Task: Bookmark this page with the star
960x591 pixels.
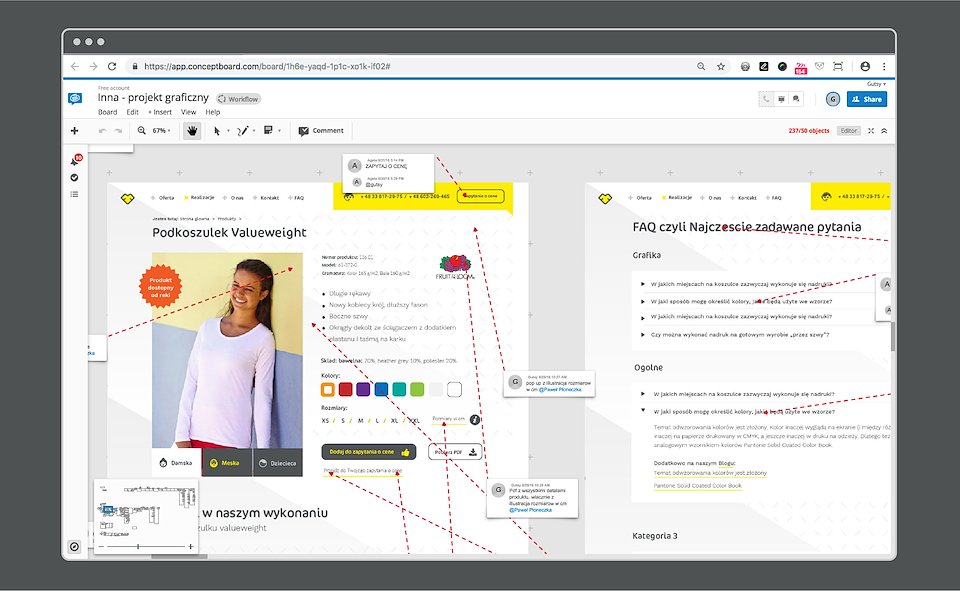Action: point(721,66)
